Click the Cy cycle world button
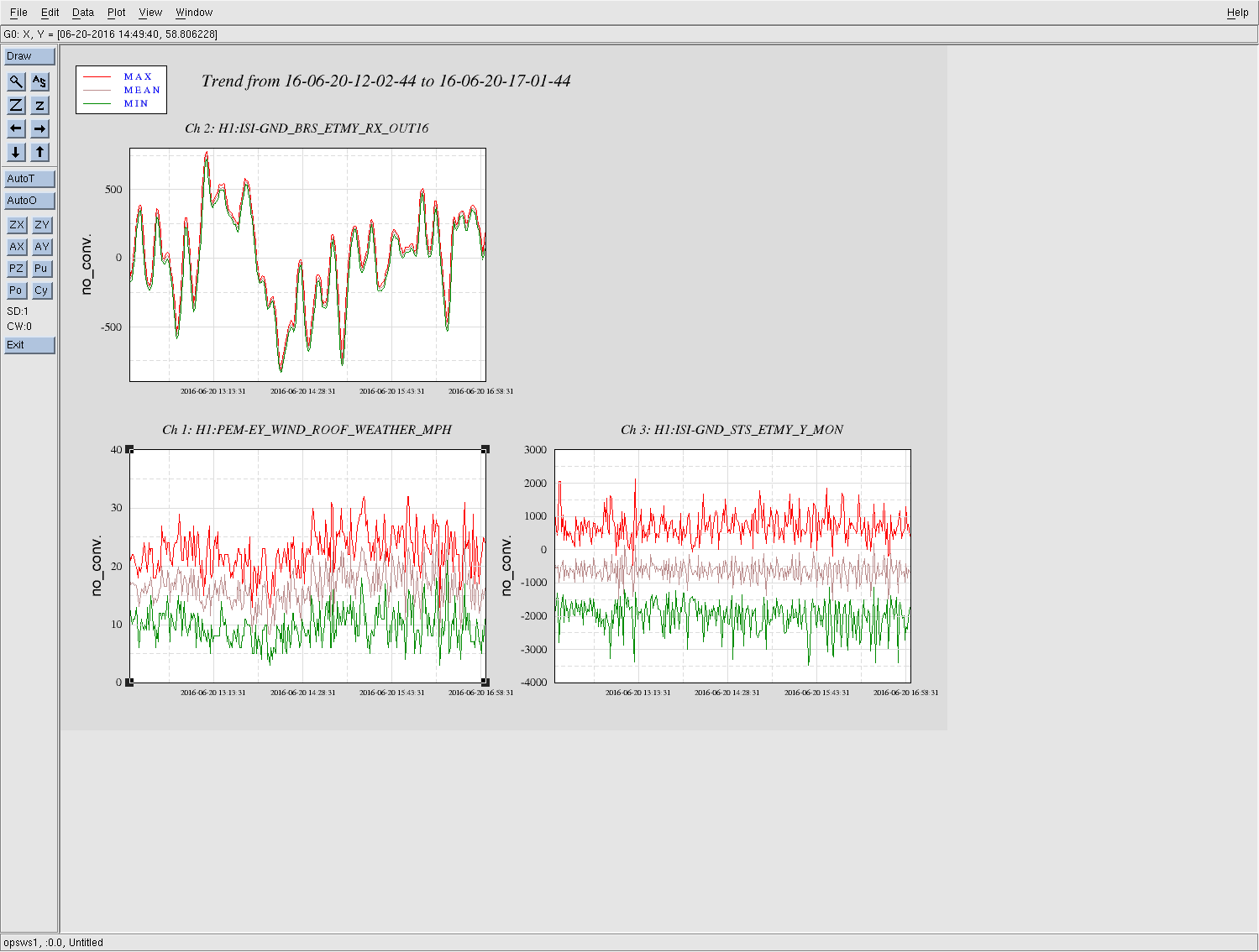The image size is (1259, 952). pyautogui.click(x=42, y=290)
